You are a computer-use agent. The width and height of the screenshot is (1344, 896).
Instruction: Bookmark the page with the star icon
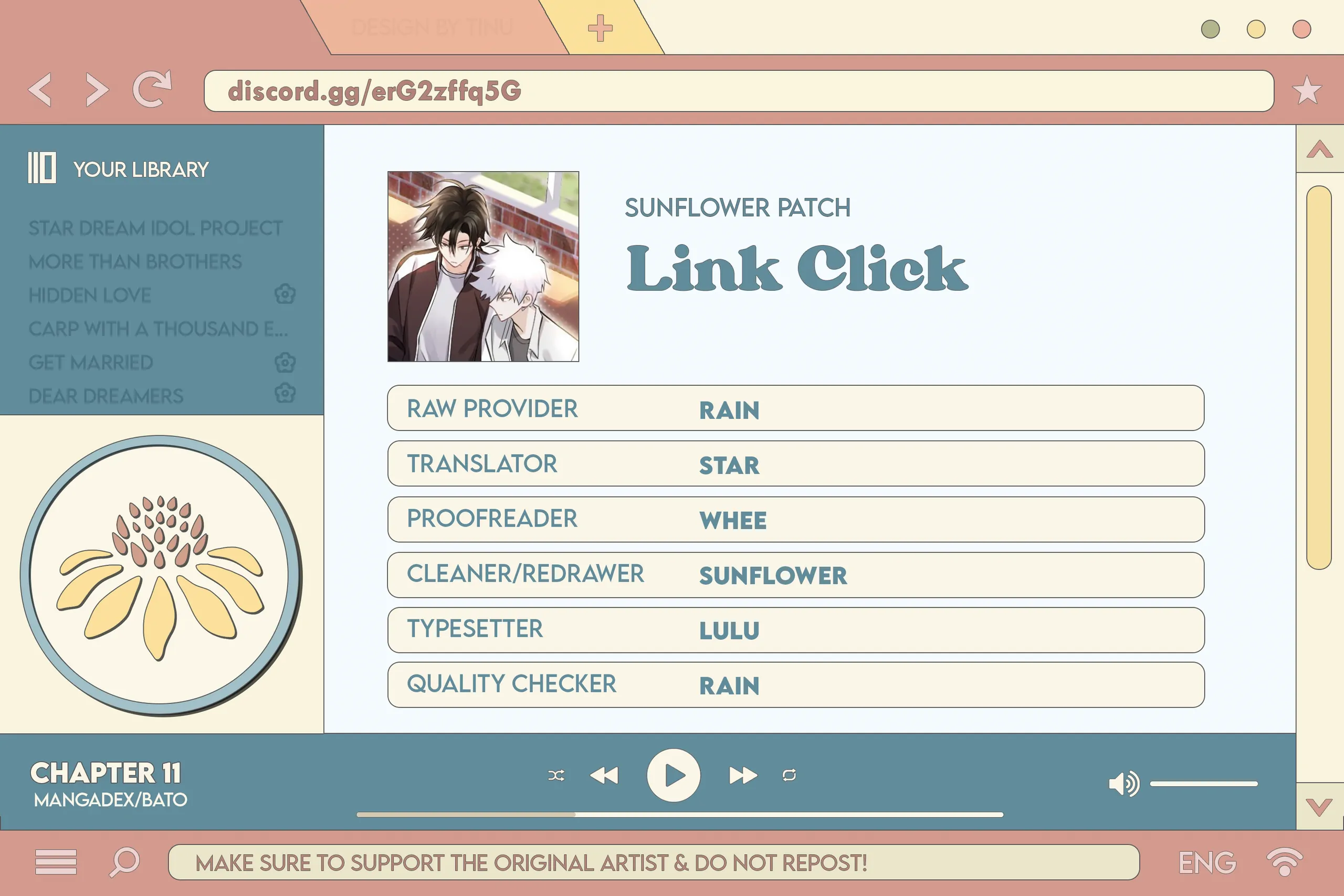point(1307,90)
